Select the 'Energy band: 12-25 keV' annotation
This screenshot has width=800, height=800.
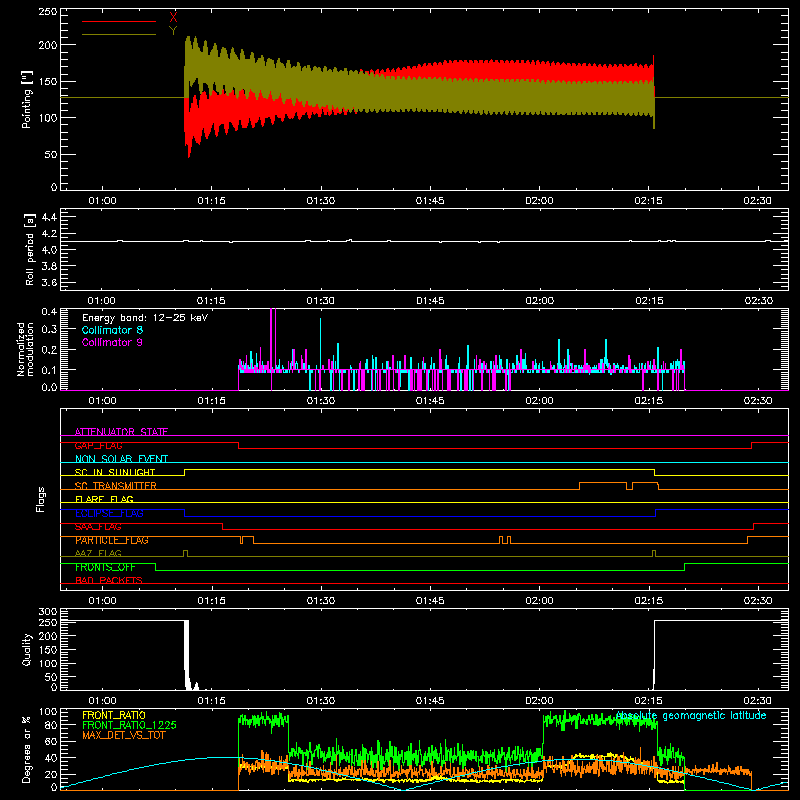click(145, 318)
